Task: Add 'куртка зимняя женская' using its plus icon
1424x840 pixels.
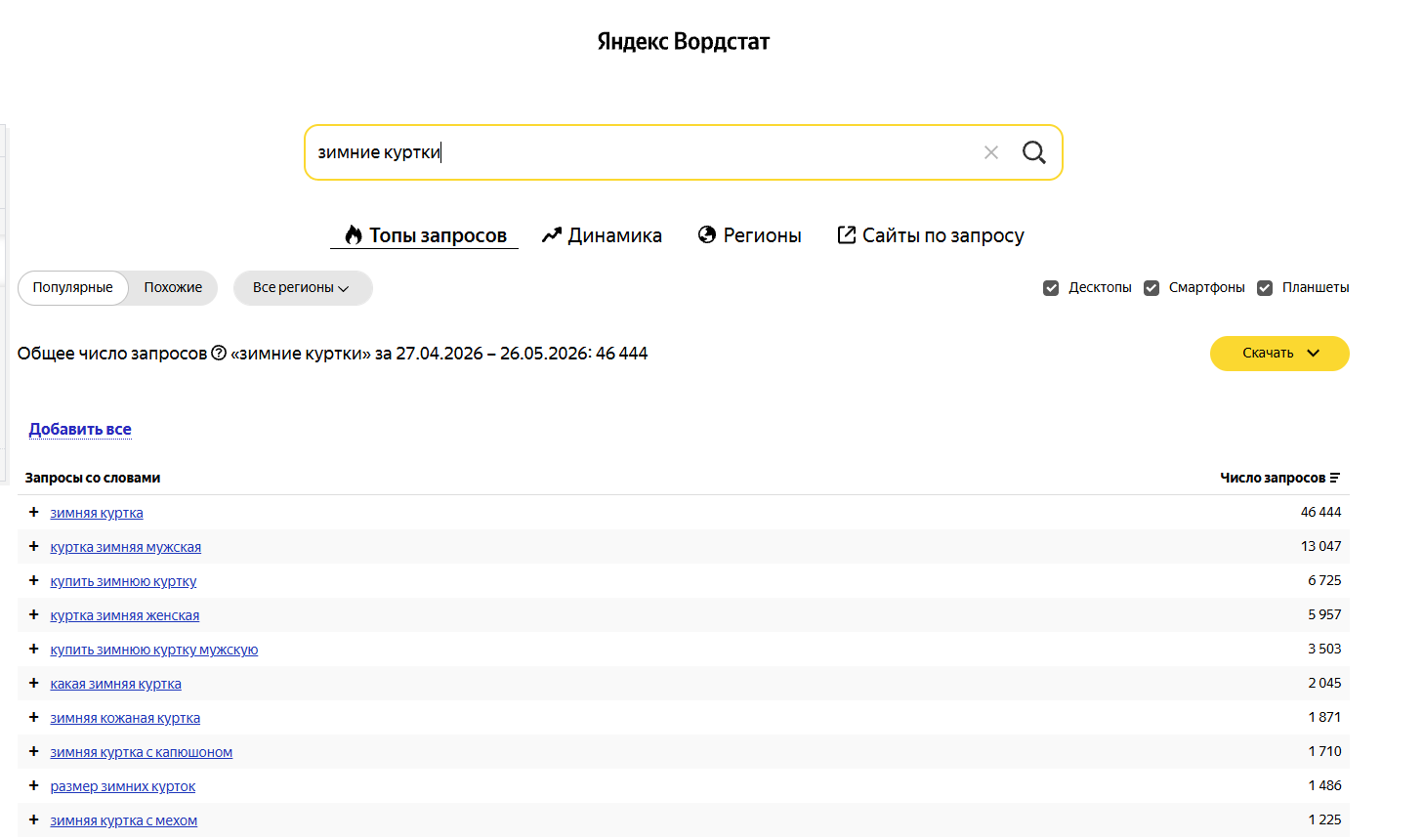Action: (33, 614)
